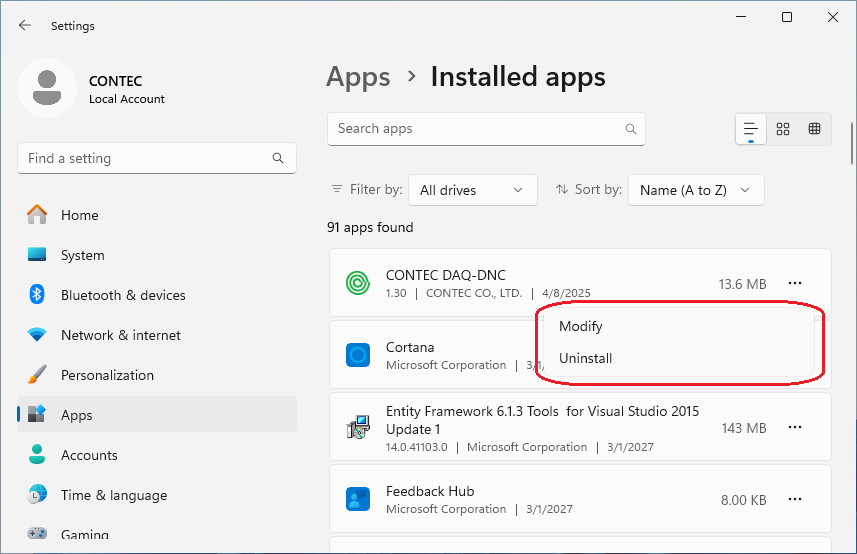The width and height of the screenshot is (857, 554).
Task: Open the Name (A to Z) sort dropdown
Action: tap(696, 190)
